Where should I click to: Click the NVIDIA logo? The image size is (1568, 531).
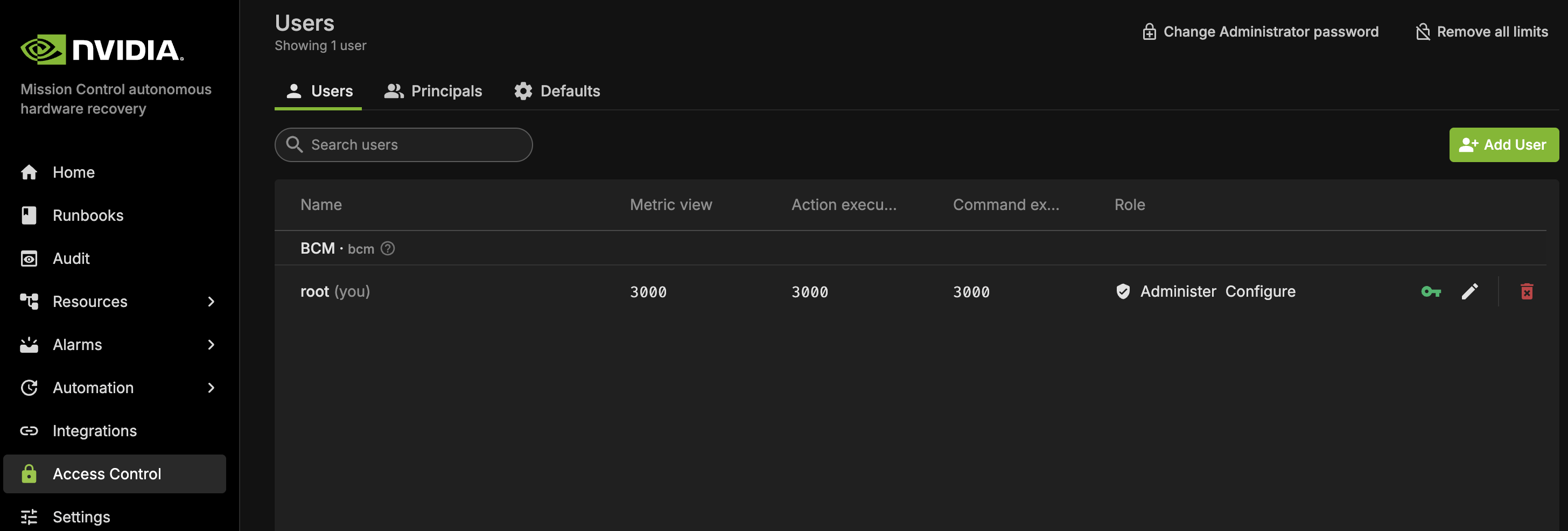pos(102,50)
